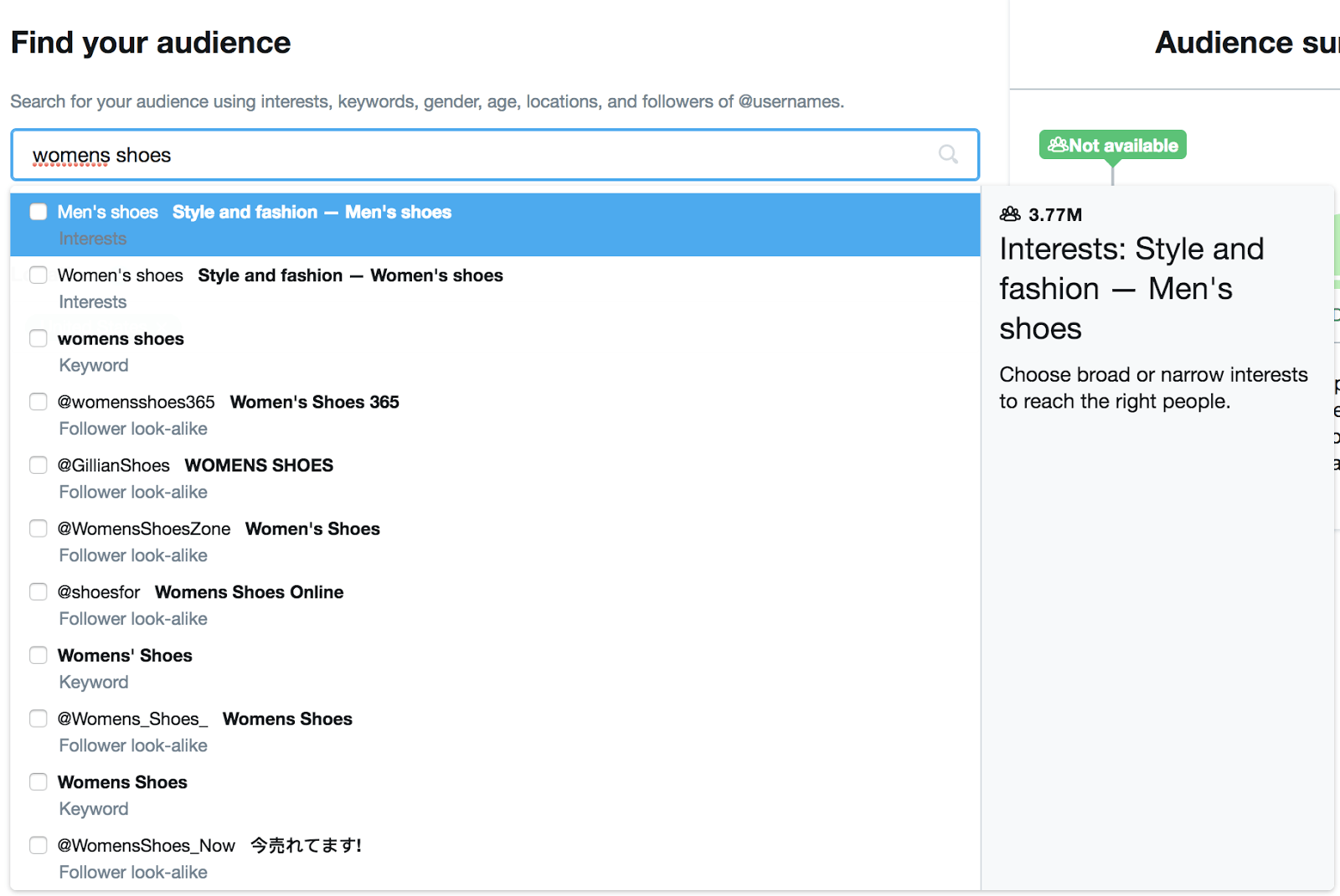Viewport: 1340px width, 896px height.
Task: Check the Women's shoes interest checkbox
Action: (x=39, y=275)
